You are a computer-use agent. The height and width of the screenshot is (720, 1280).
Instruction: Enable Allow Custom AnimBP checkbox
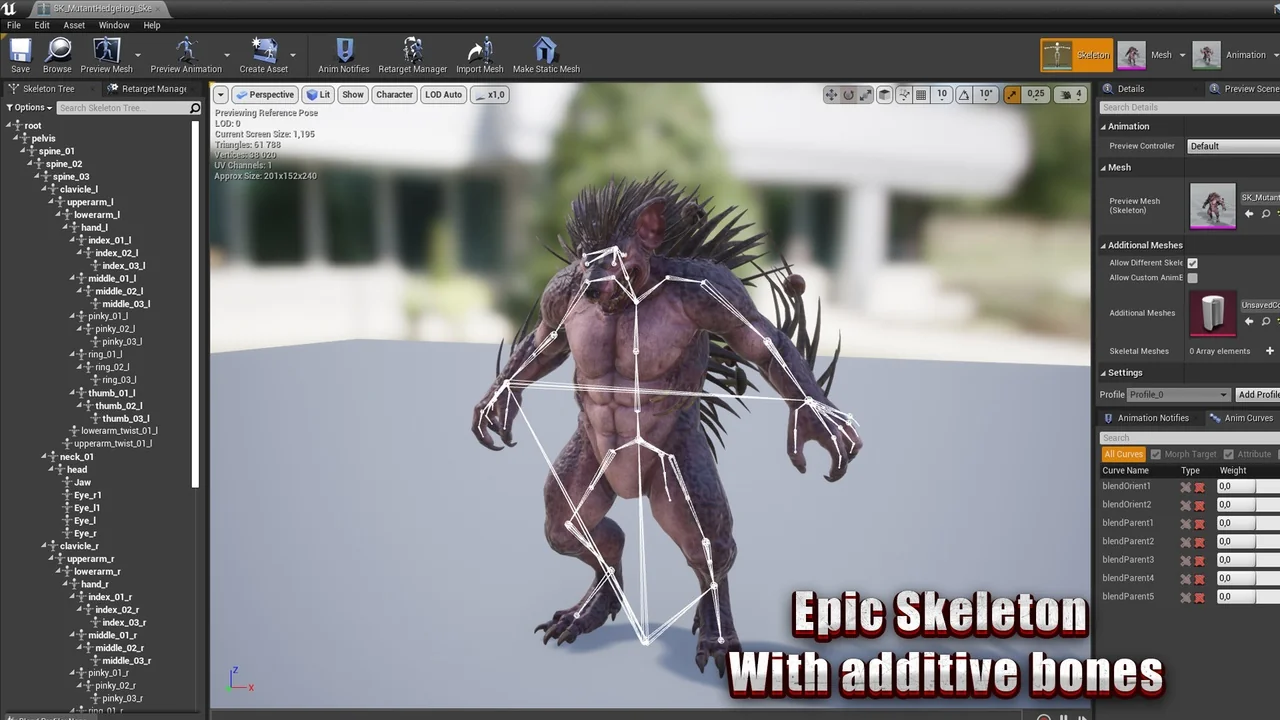(x=1192, y=278)
